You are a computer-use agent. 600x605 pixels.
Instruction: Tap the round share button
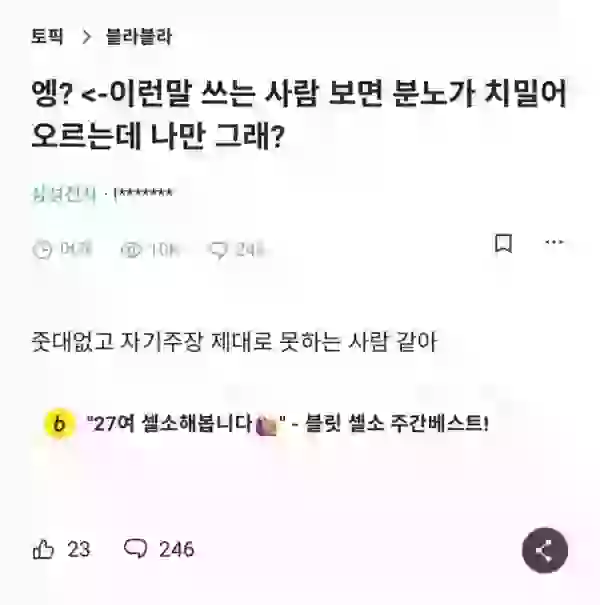(544, 550)
